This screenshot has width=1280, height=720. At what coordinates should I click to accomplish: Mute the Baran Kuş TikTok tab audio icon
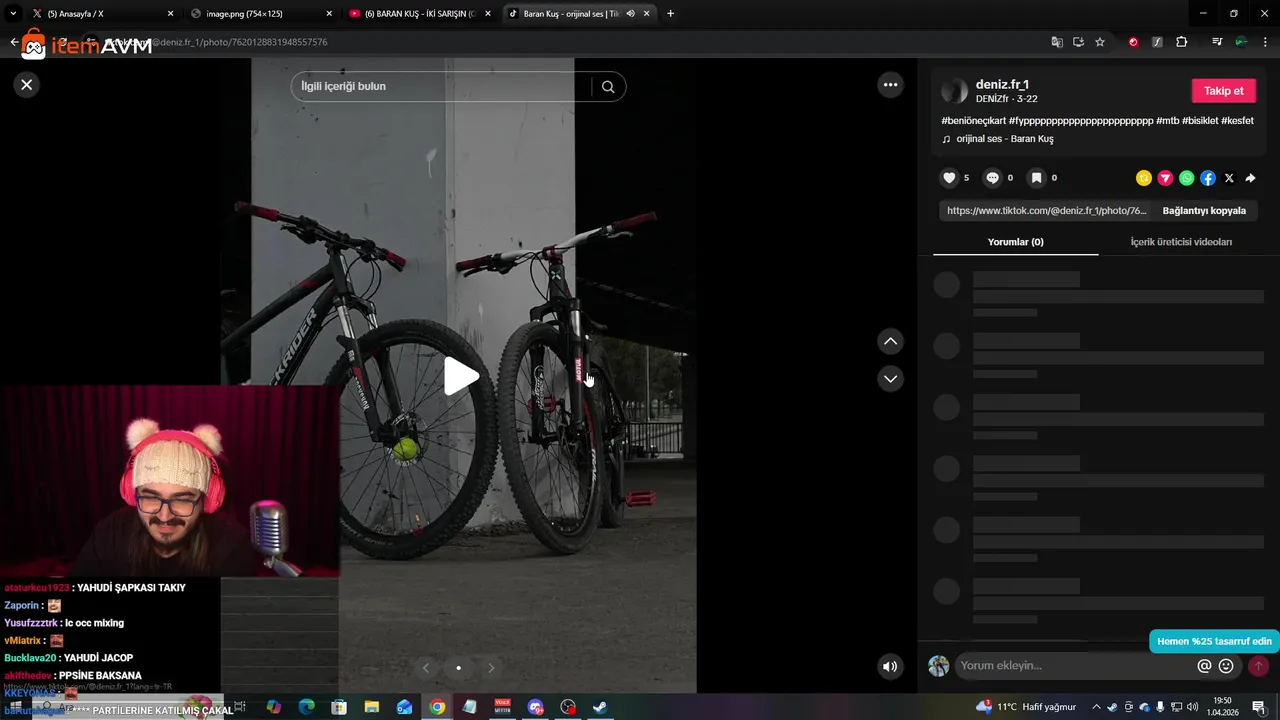click(x=630, y=14)
